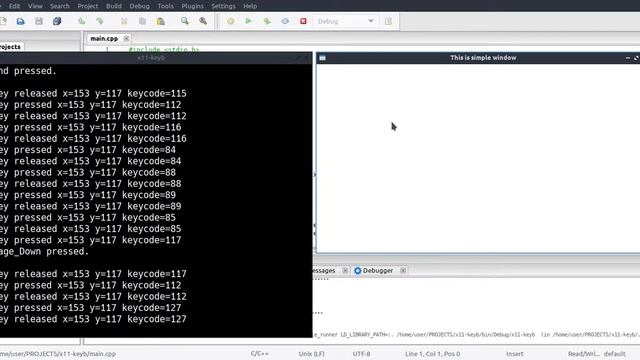Click terminal line released keycode=127
640x360 pixels.
coord(93,319)
